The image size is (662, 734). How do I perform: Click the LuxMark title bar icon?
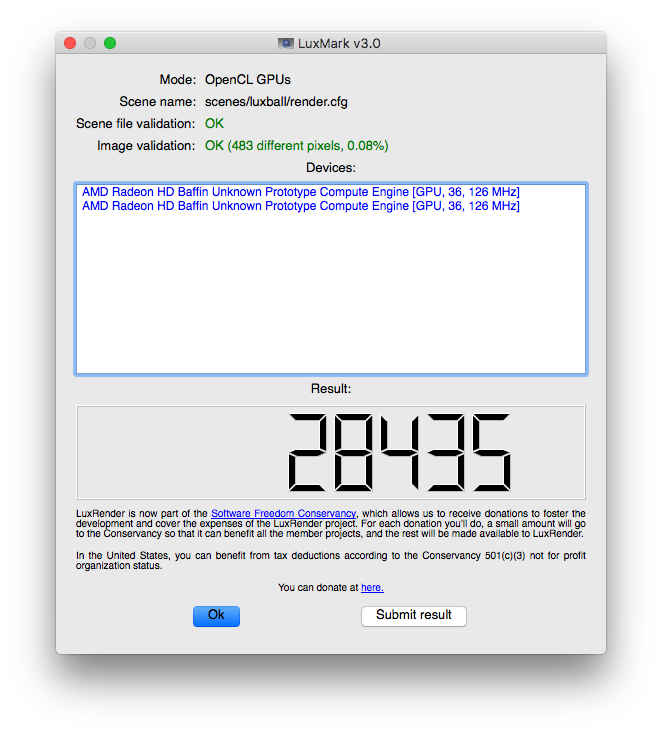tap(286, 44)
